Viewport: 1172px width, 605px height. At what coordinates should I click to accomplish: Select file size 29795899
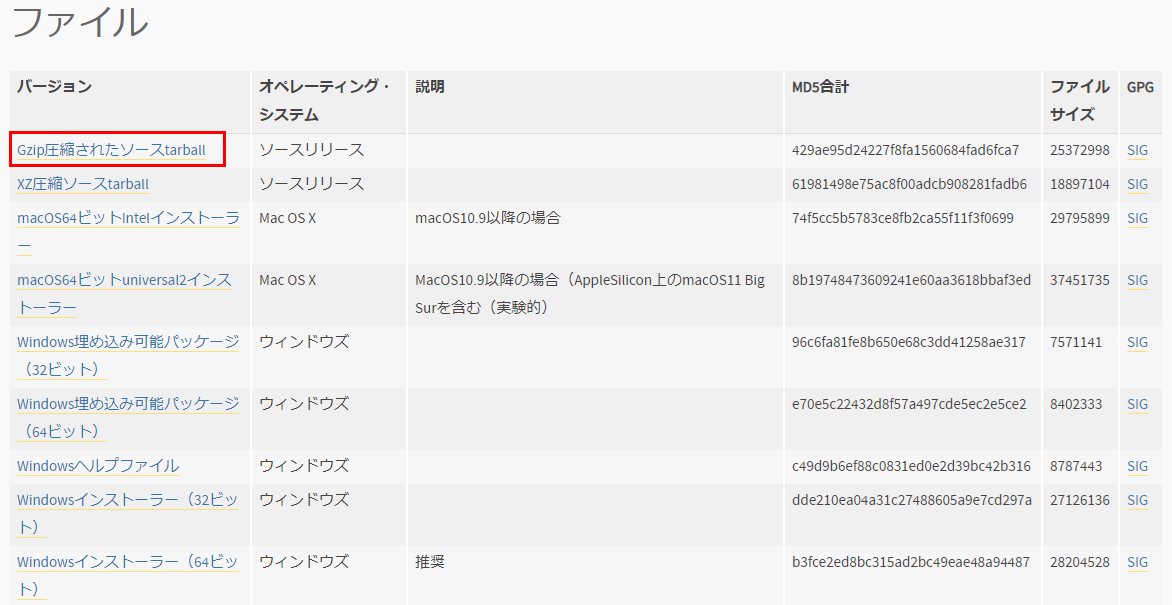tap(1080, 218)
